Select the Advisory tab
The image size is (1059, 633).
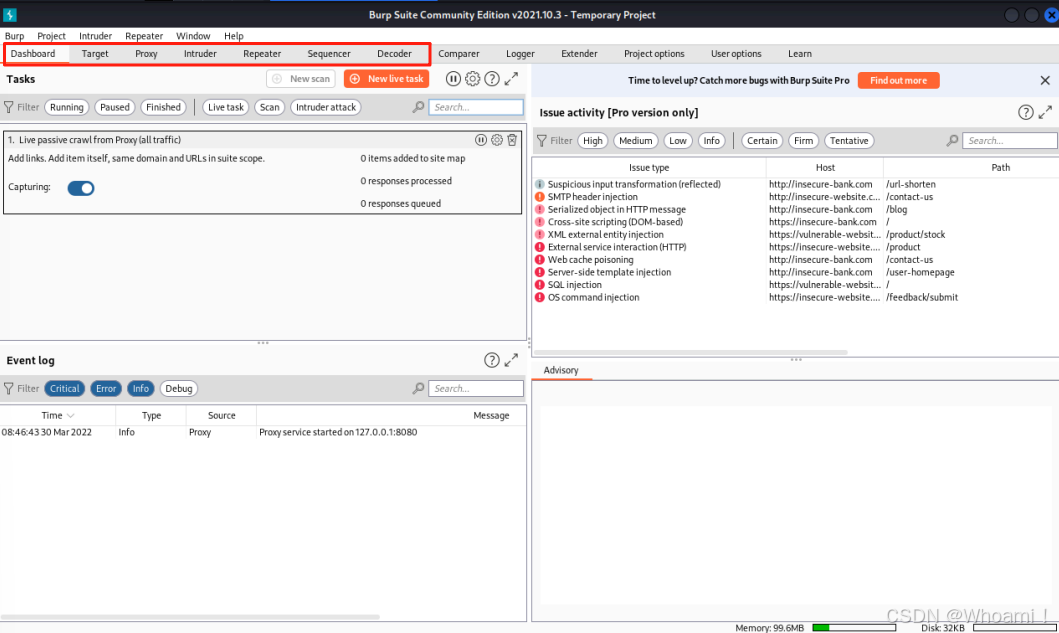click(x=561, y=370)
